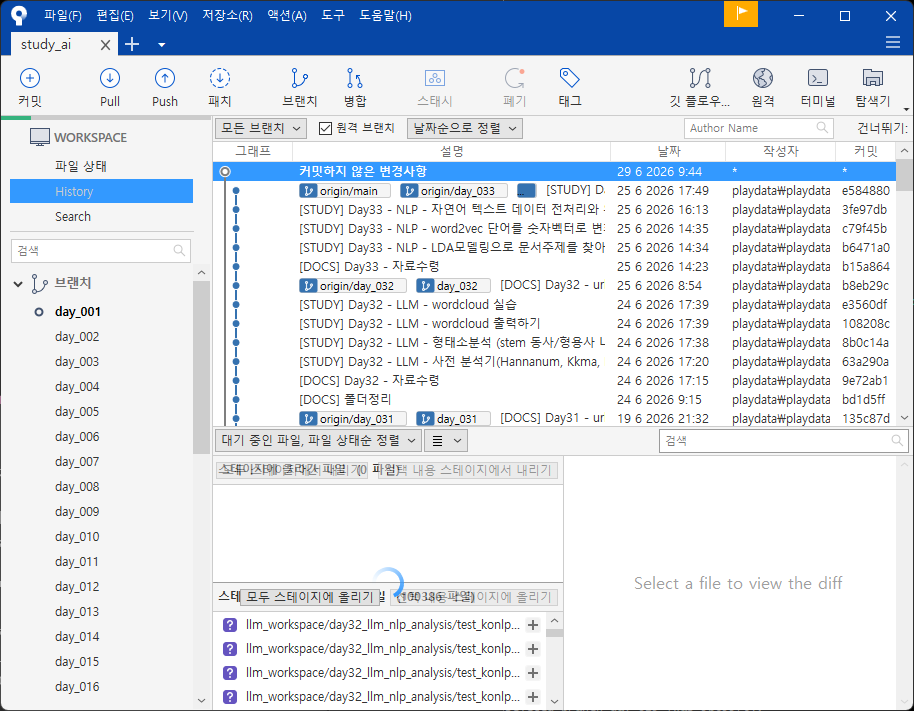Image resolution: width=914 pixels, height=711 pixels.
Task: Click the Discard (폐기) toolbar icon
Action: 515,78
